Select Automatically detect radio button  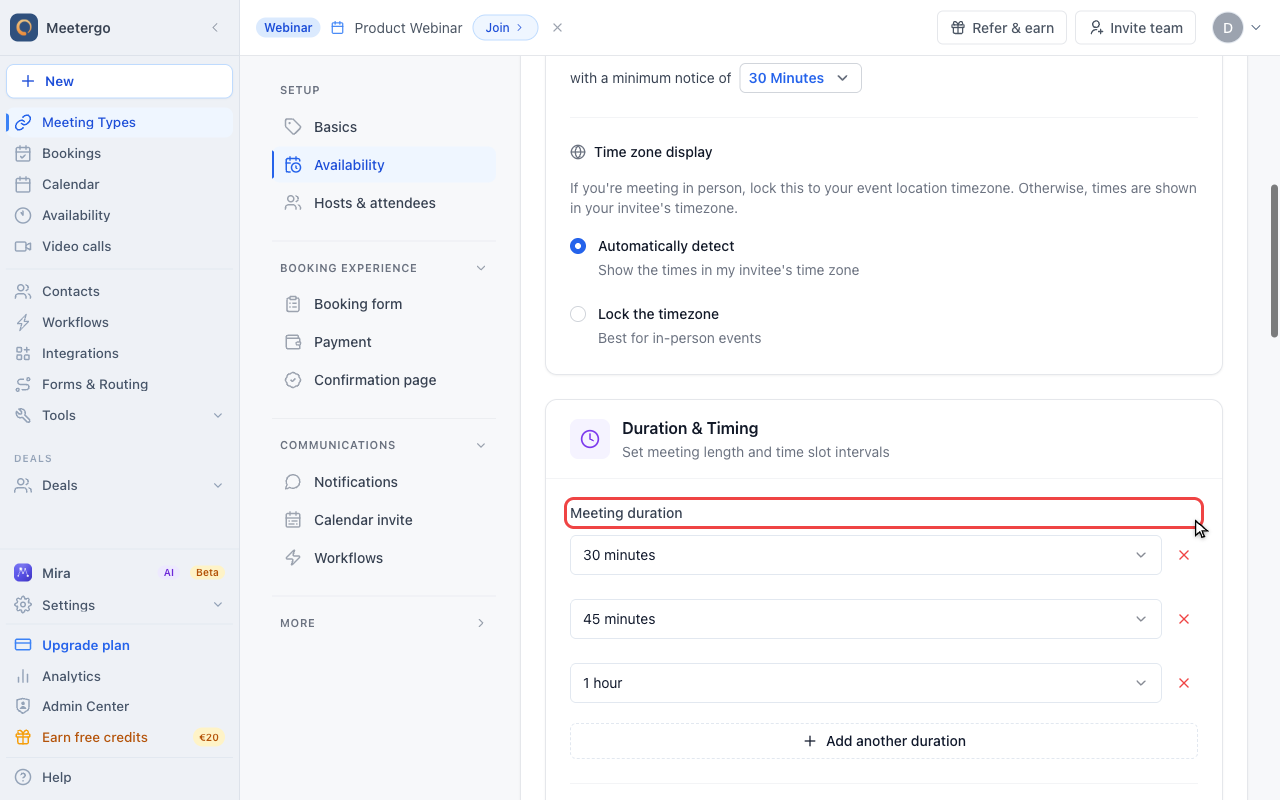(578, 246)
